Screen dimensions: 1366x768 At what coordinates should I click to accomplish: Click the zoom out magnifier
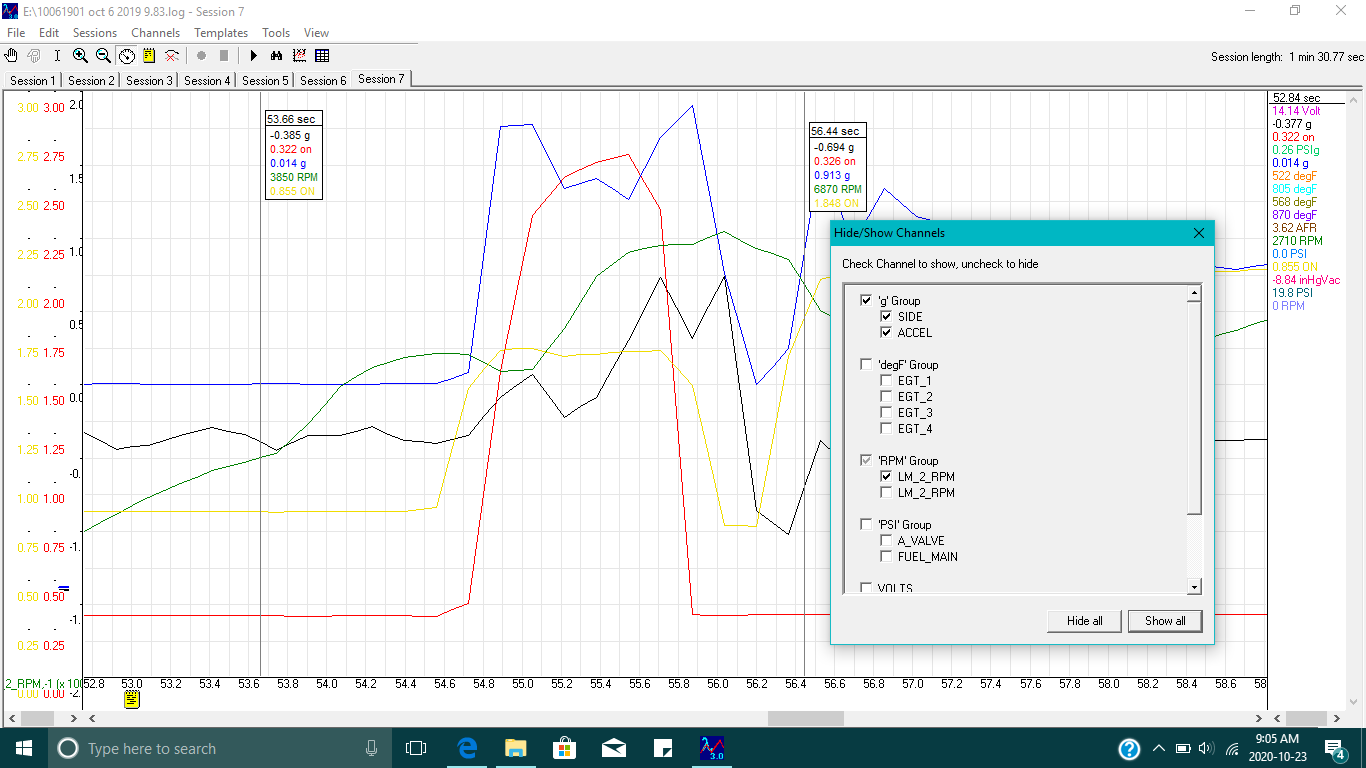pyautogui.click(x=103, y=56)
